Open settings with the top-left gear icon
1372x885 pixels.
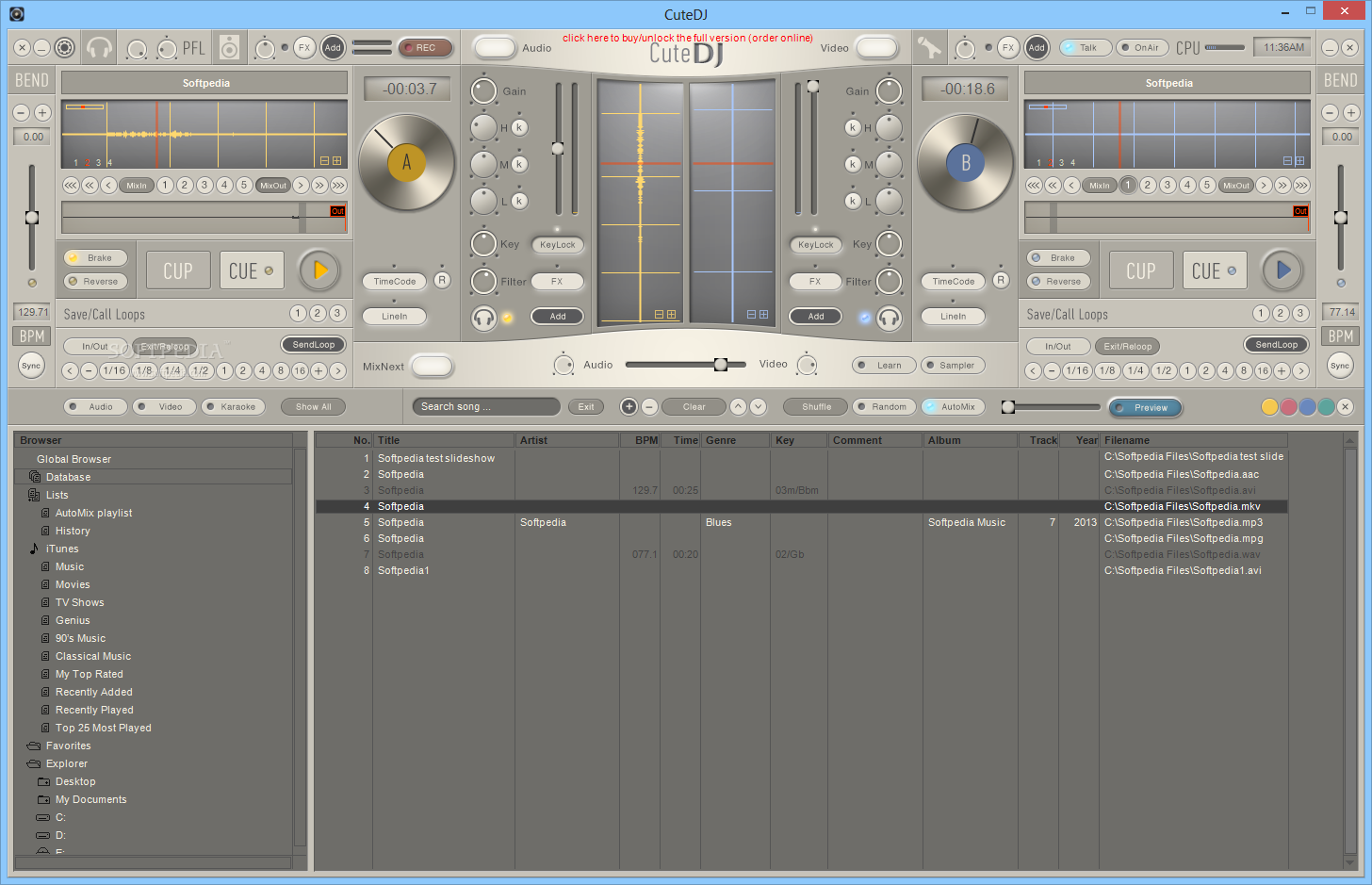64,47
